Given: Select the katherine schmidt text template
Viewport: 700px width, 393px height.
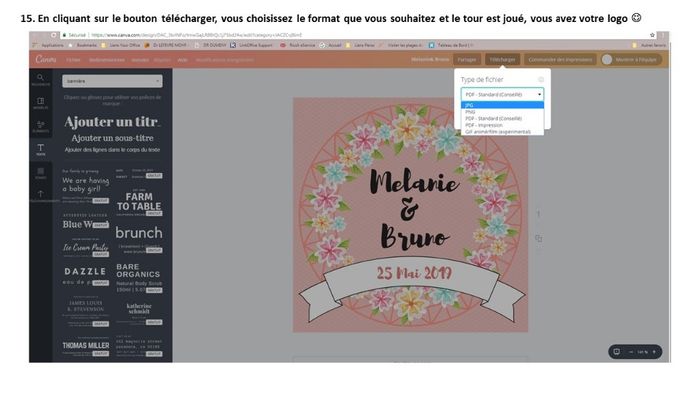Looking at the screenshot, I should click(139, 313).
